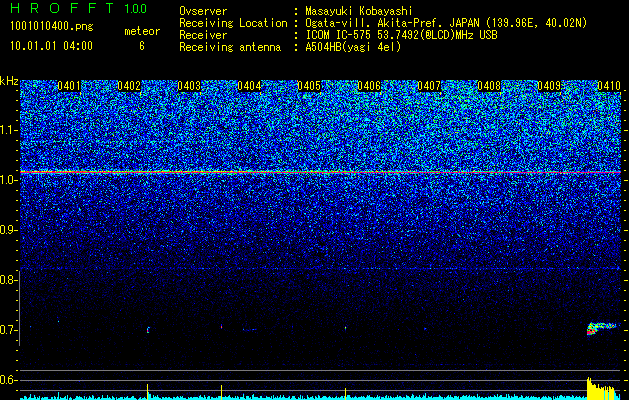629x400 pixels.
Task: Click the file name 1001010400.png
Action: click(52, 26)
